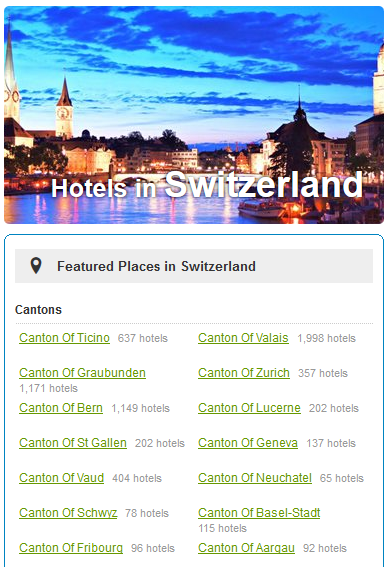Viewport: 389px width, 567px height.
Task: View Canton Of Aargau hotels
Action: [x=247, y=548]
